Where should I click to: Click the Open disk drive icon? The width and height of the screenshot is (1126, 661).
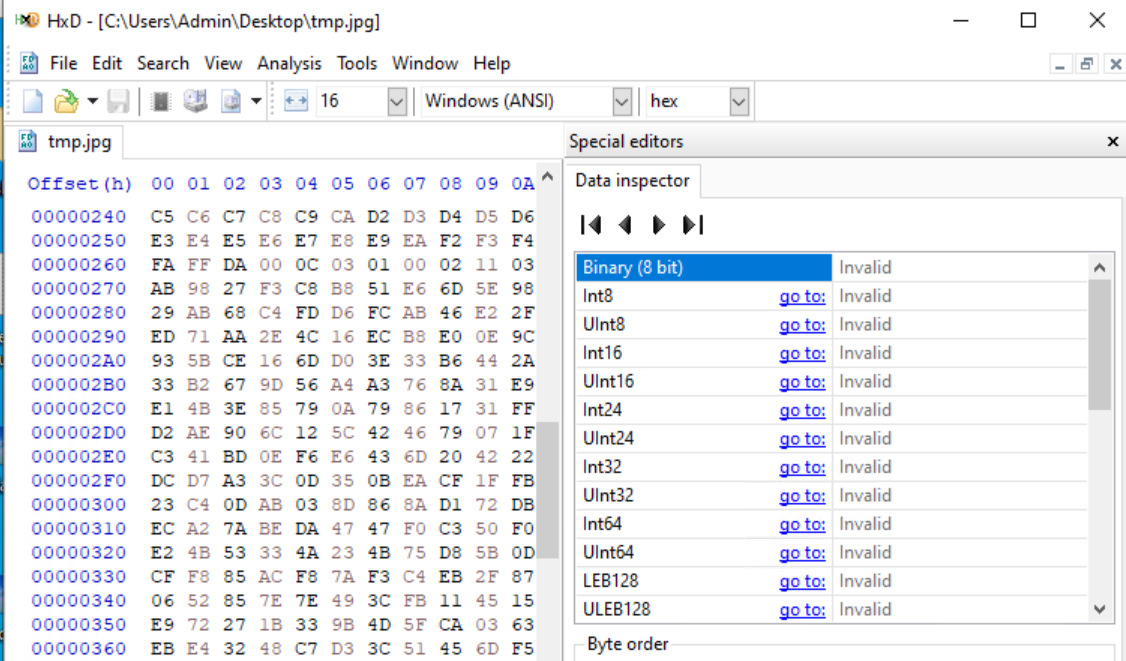point(195,101)
